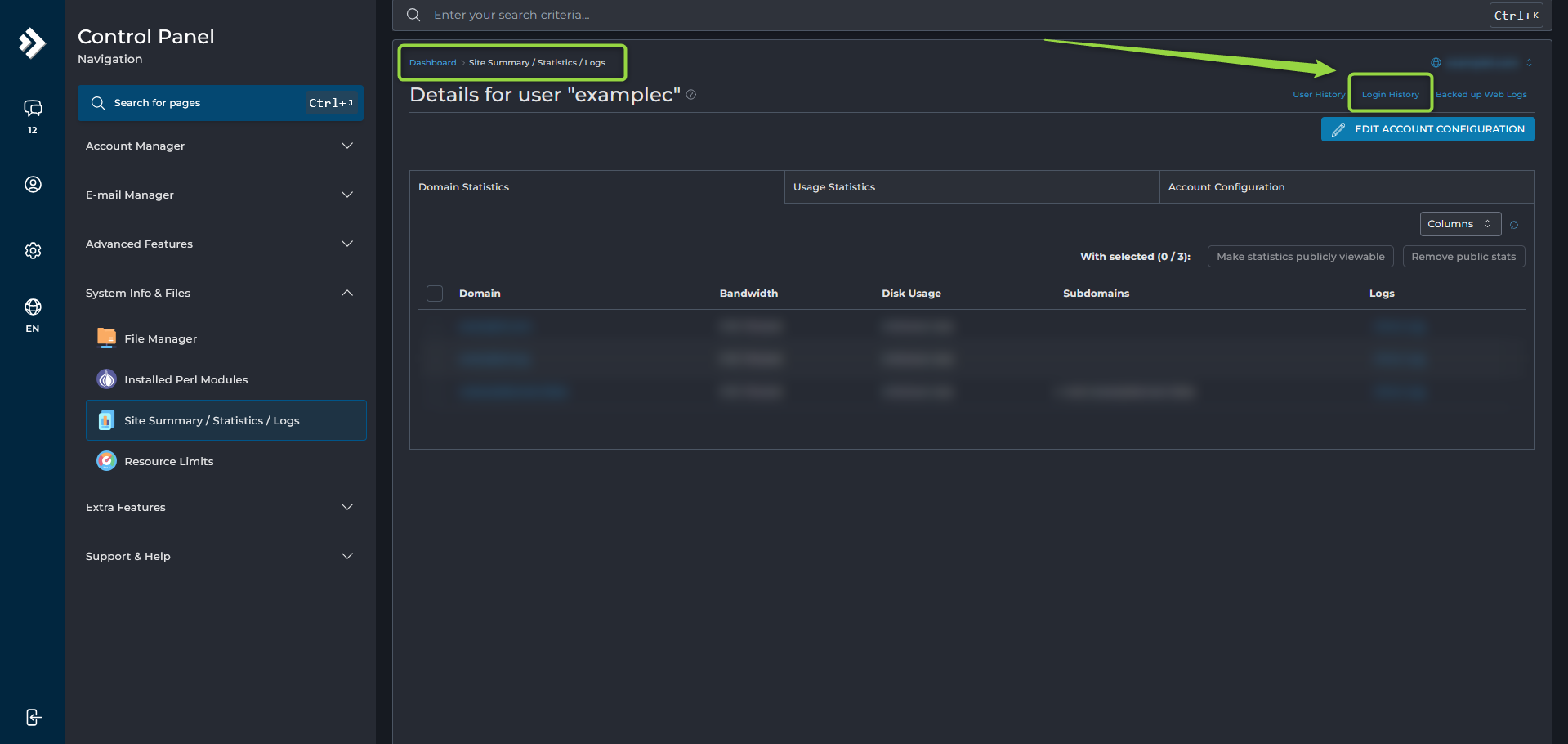This screenshot has width=1568, height=744.
Task: Click the magnifier icon in top search bar
Action: [x=413, y=15]
